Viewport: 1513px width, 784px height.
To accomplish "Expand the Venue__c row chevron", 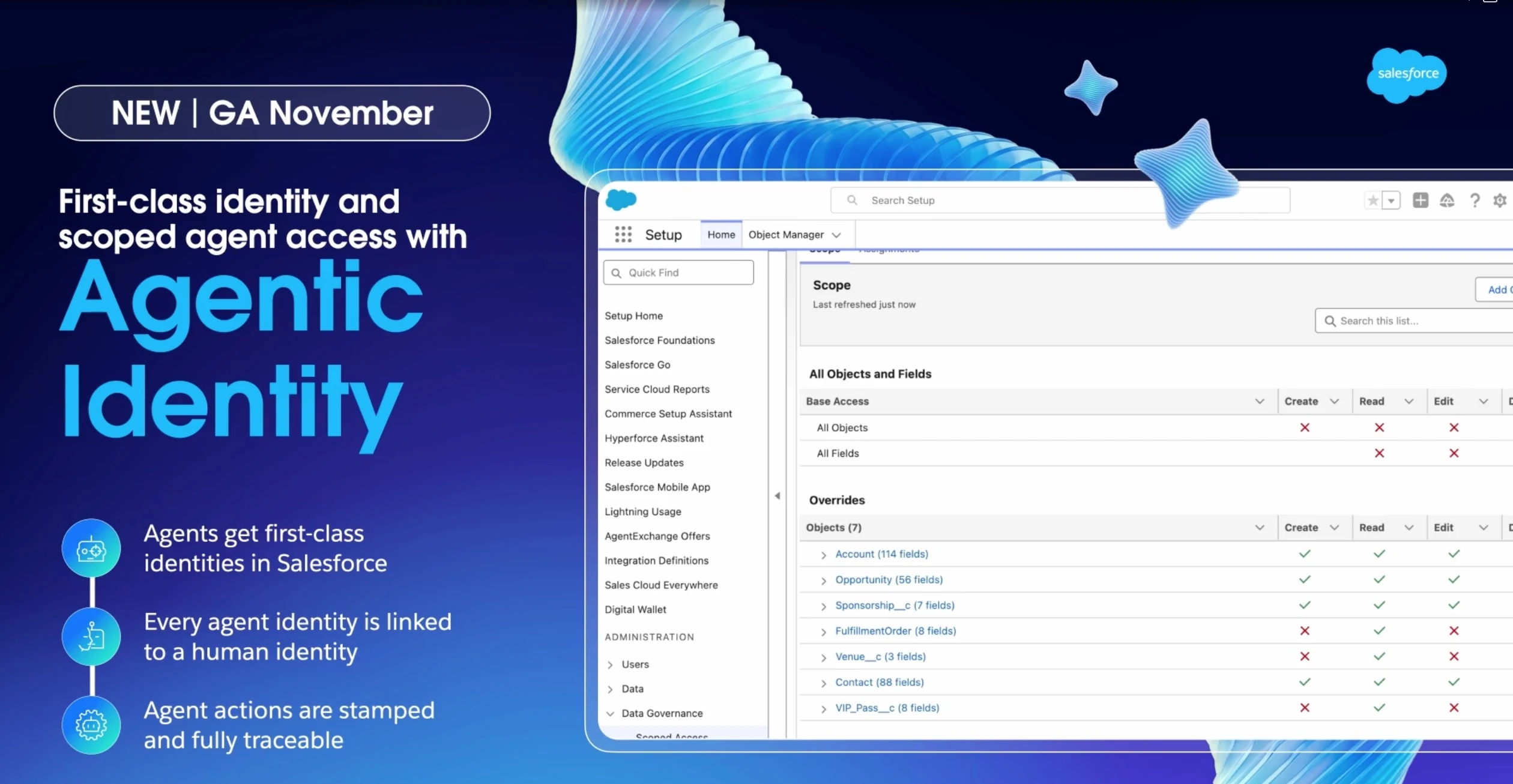I will point(824,658).
